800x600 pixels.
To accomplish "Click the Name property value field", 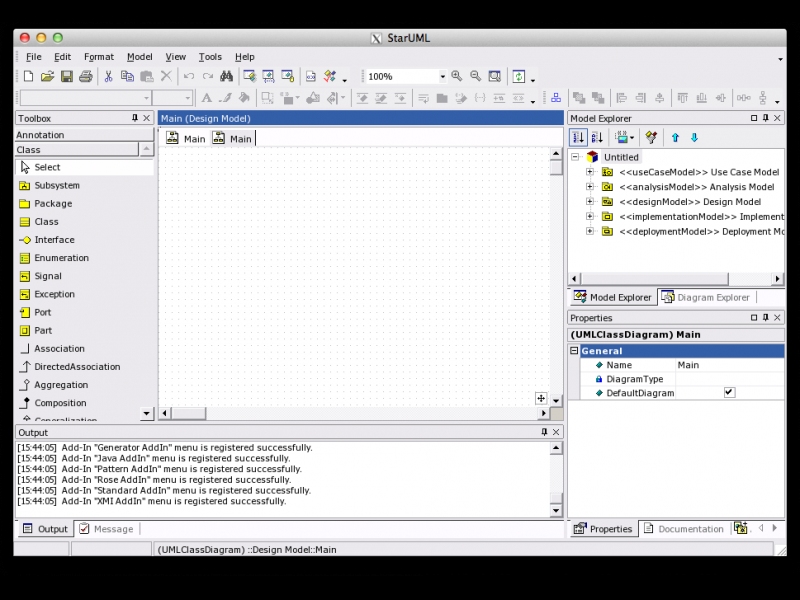I will coord(730,365).
